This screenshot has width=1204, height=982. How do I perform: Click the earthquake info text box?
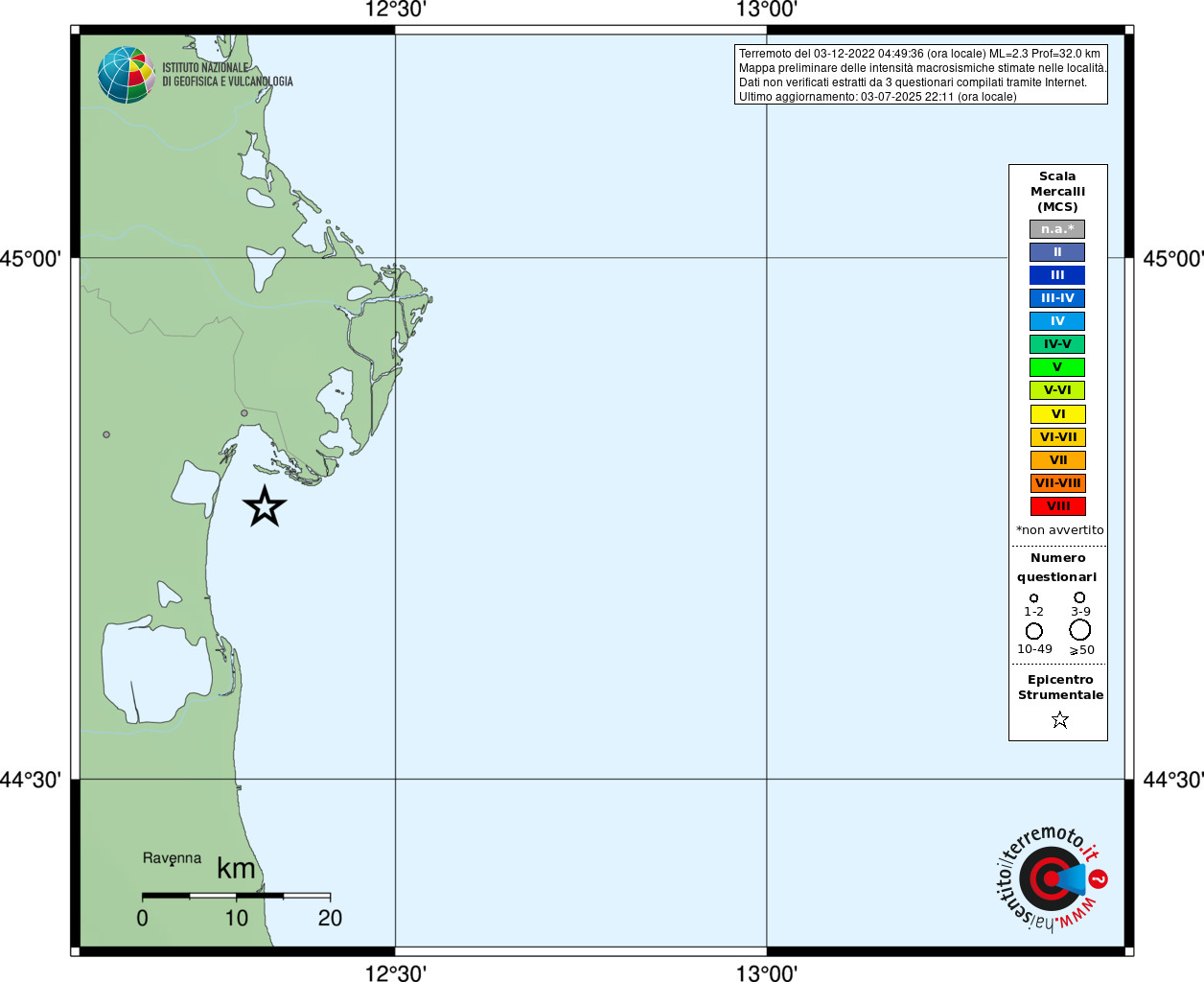point(921,75)
